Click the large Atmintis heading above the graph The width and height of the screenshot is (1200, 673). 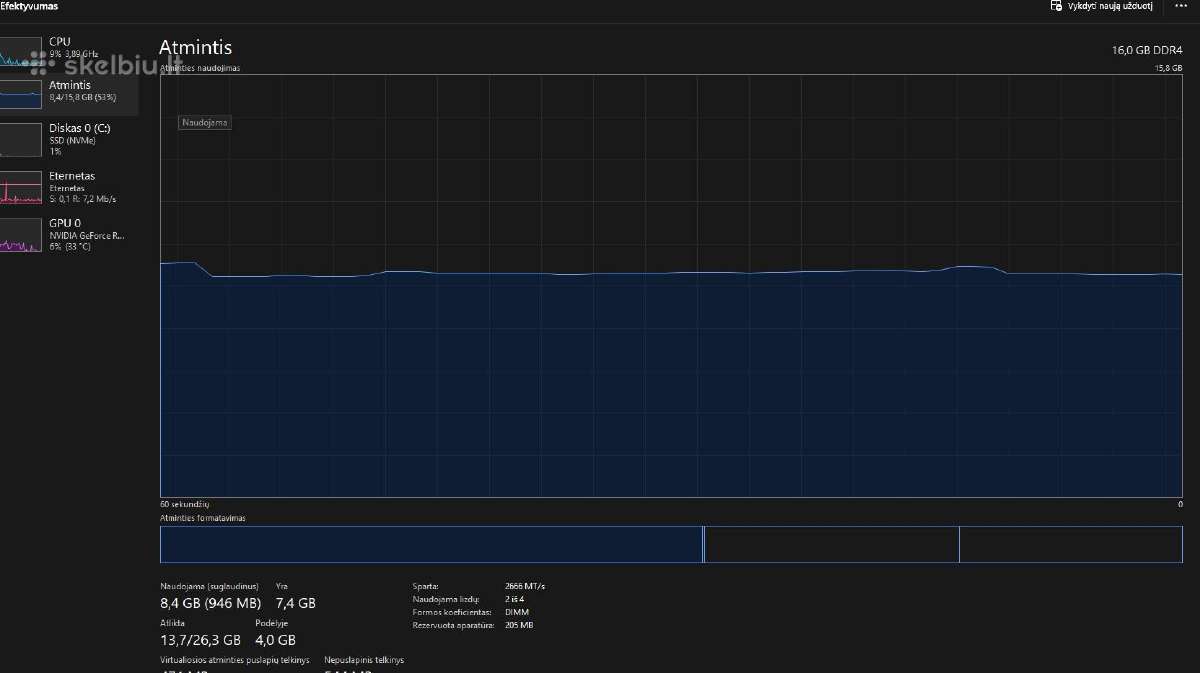point(196,47)
